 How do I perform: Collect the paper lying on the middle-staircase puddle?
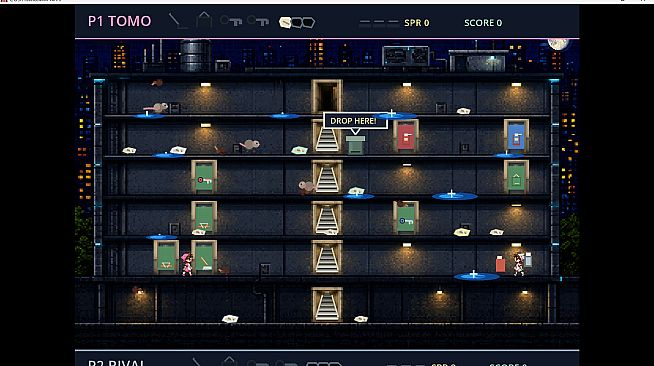(357, 191)
